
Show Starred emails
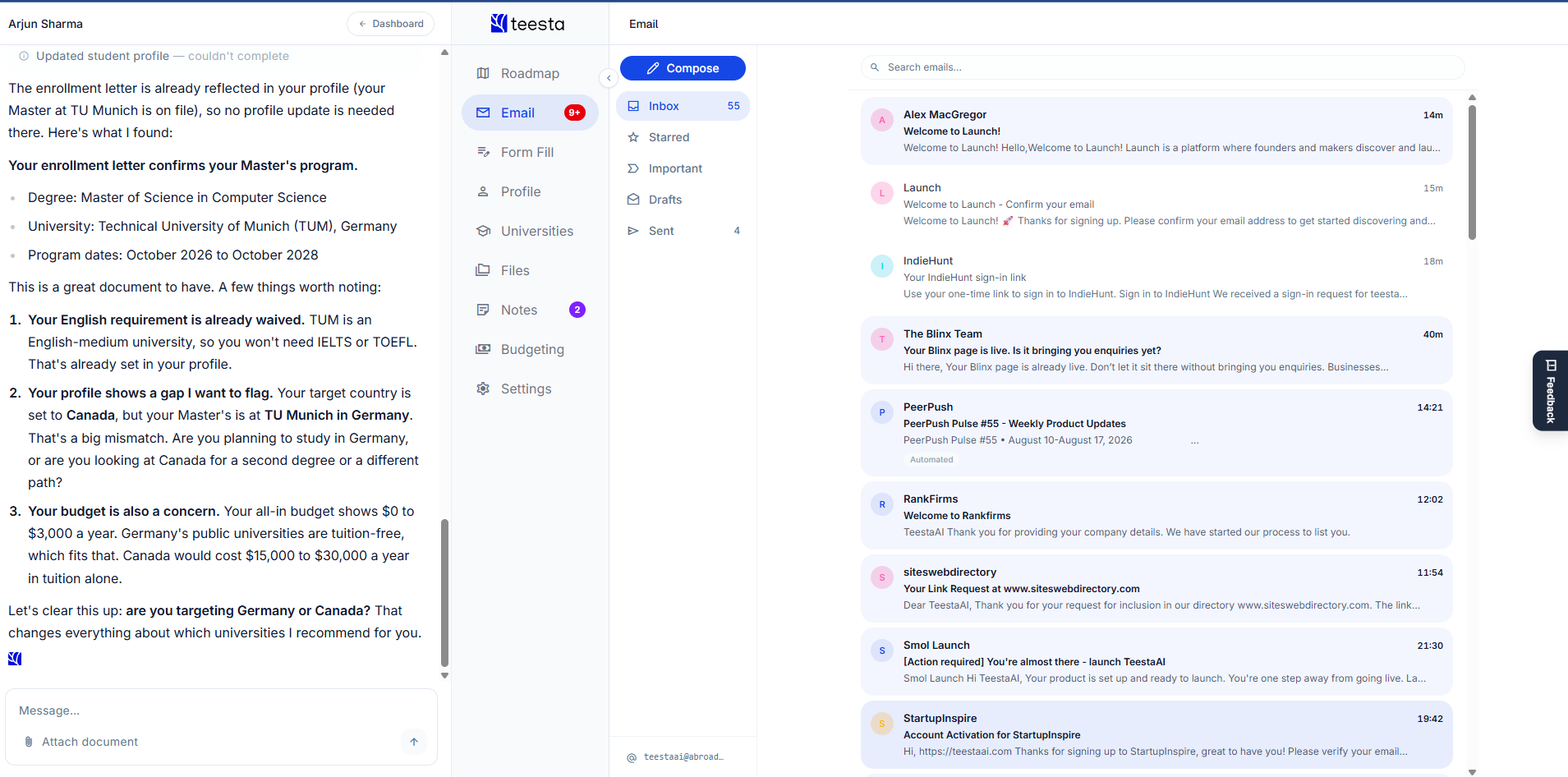pos(683,137)
